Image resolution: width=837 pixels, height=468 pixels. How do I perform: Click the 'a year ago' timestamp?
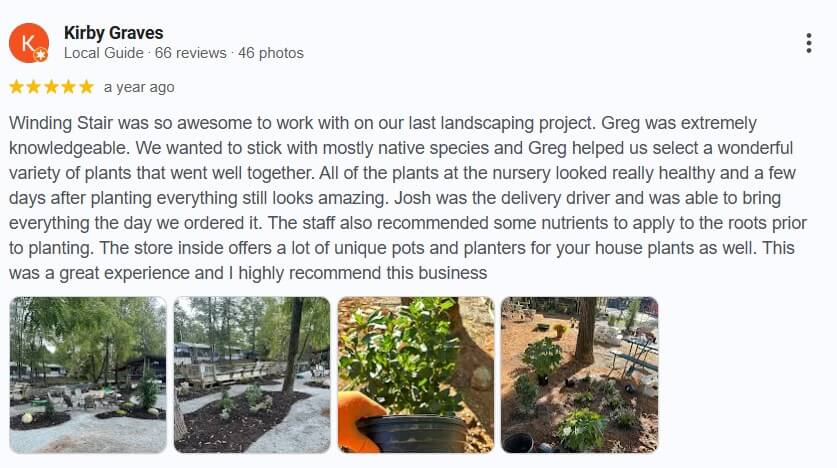click(139, 87)
